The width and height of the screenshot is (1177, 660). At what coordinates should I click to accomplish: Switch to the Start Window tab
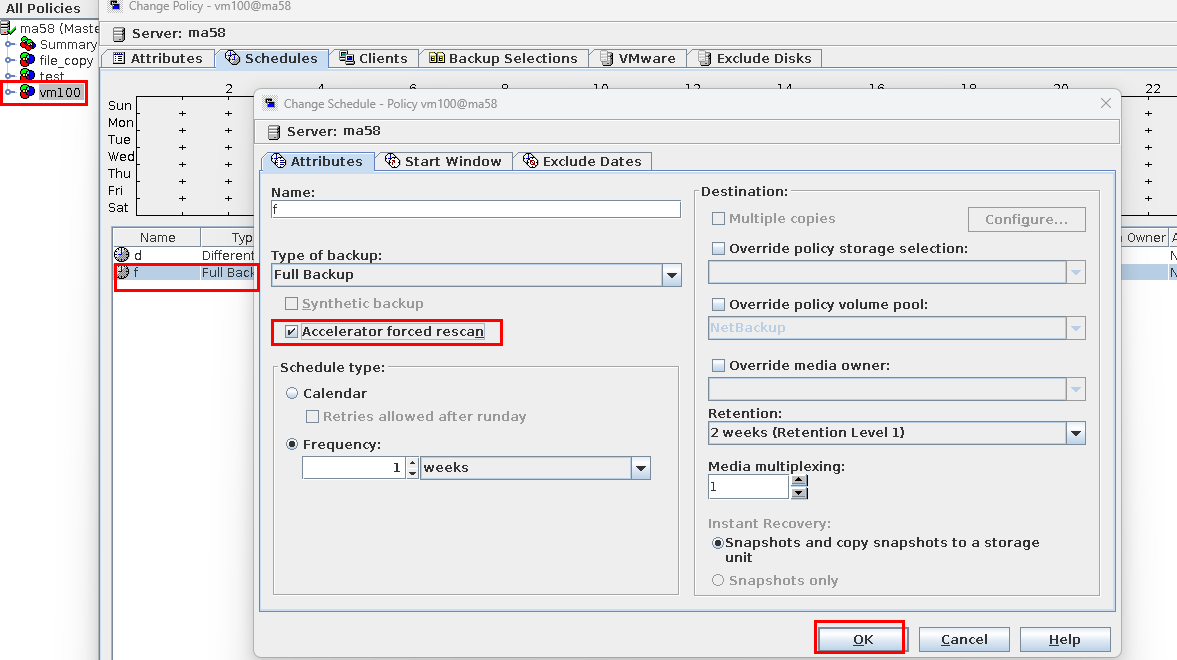tap(444, 161)
